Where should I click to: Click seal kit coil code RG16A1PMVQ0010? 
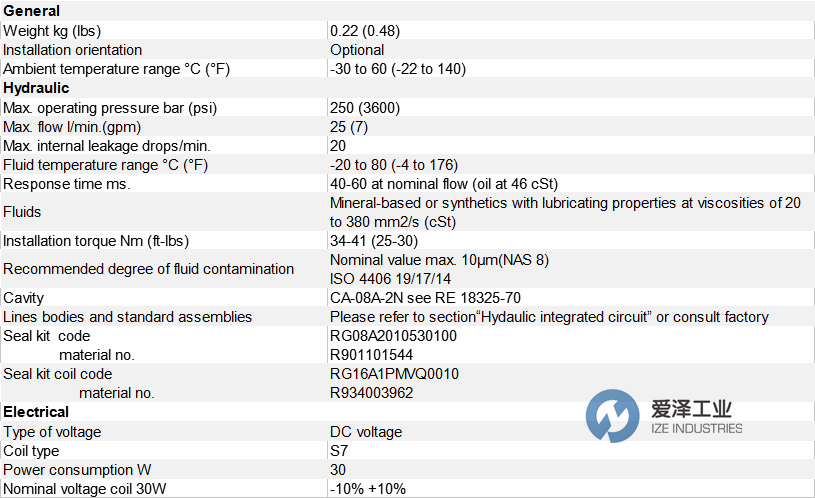[x=395, y=374]
